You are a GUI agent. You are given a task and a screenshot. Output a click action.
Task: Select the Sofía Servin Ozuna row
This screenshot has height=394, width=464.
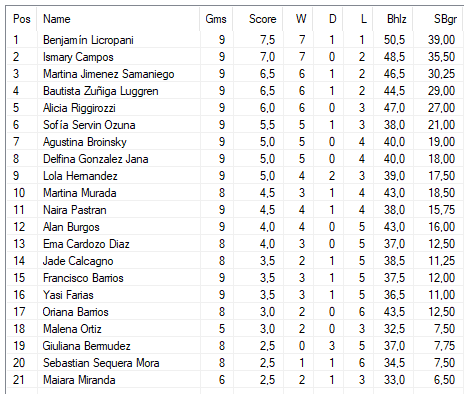click(235, 125)
